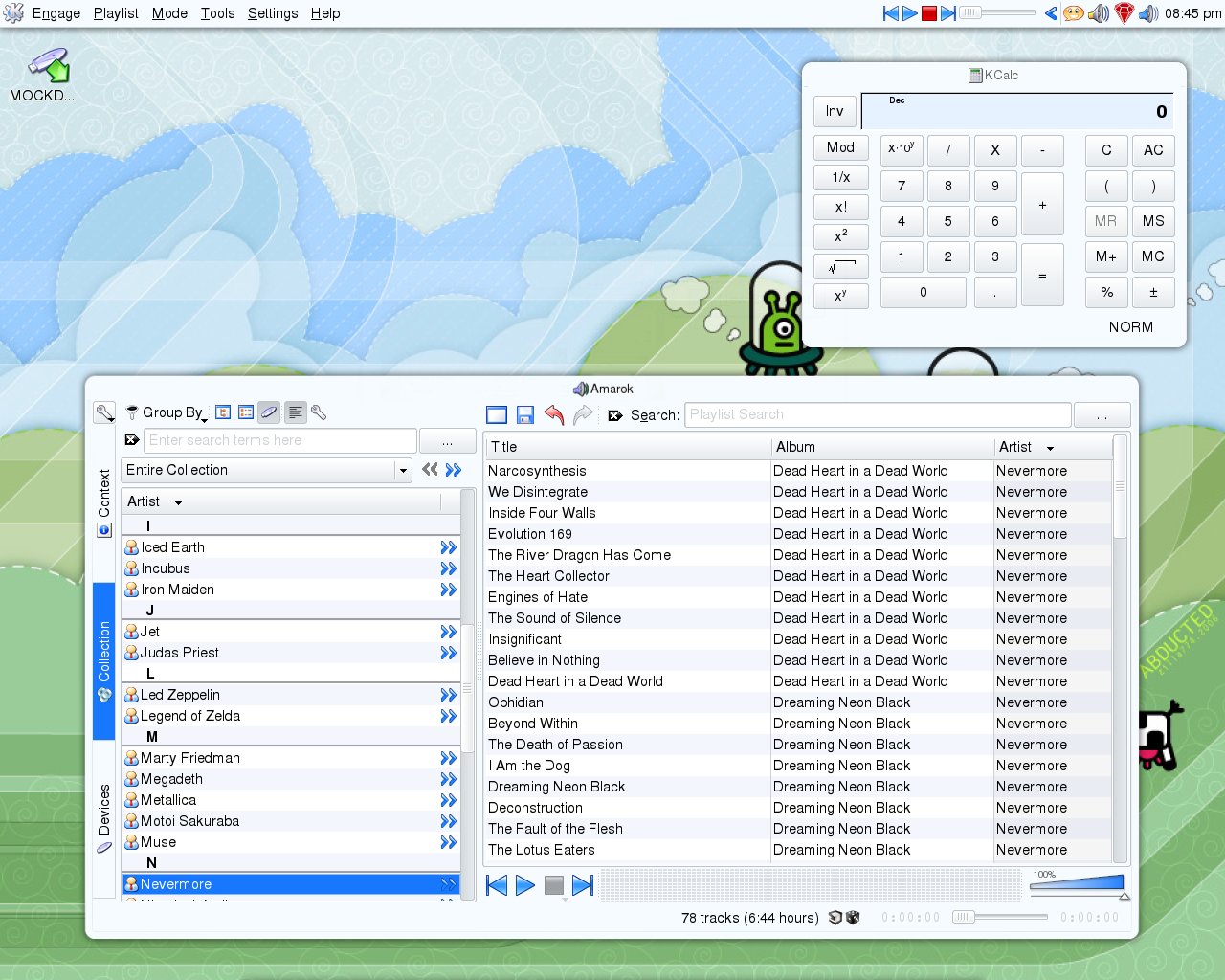Open the Mode menu
Image resolution: width=1225 pixels, height=980 pixels.
[x=169, y=13]
